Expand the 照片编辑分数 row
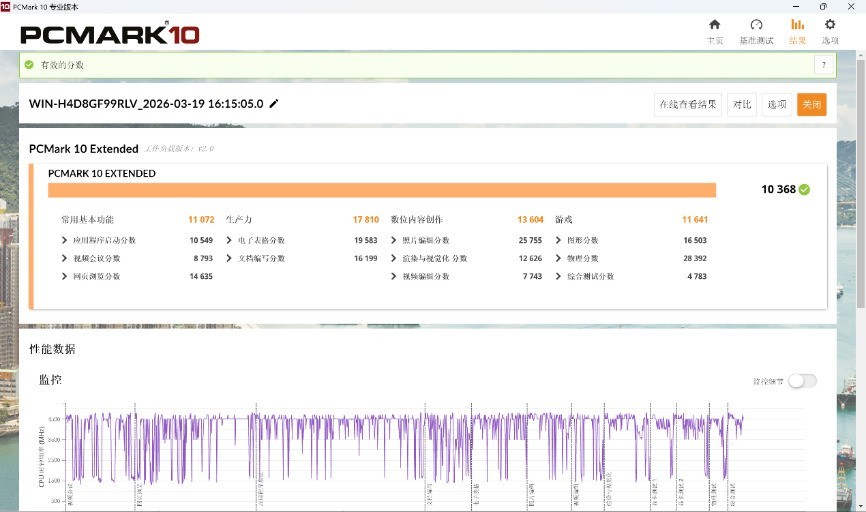 [x=394, y=240]
